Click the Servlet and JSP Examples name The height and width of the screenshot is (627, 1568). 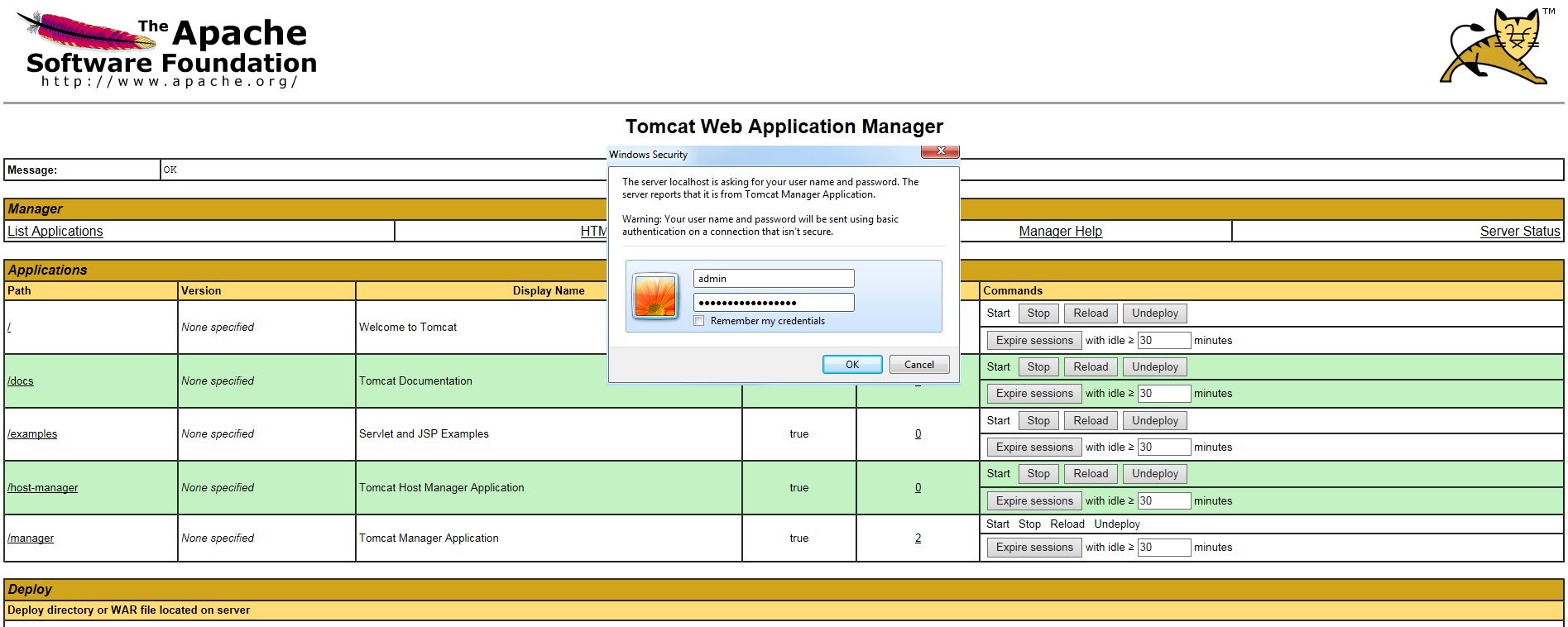(x=424, y=434)
